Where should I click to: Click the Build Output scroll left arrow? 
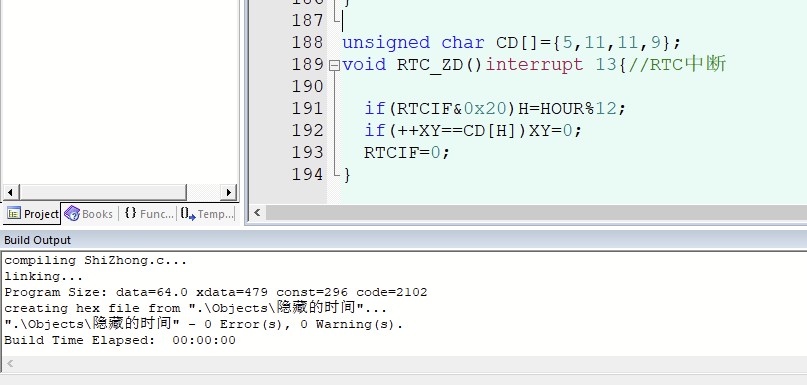[x=9, y=364]
